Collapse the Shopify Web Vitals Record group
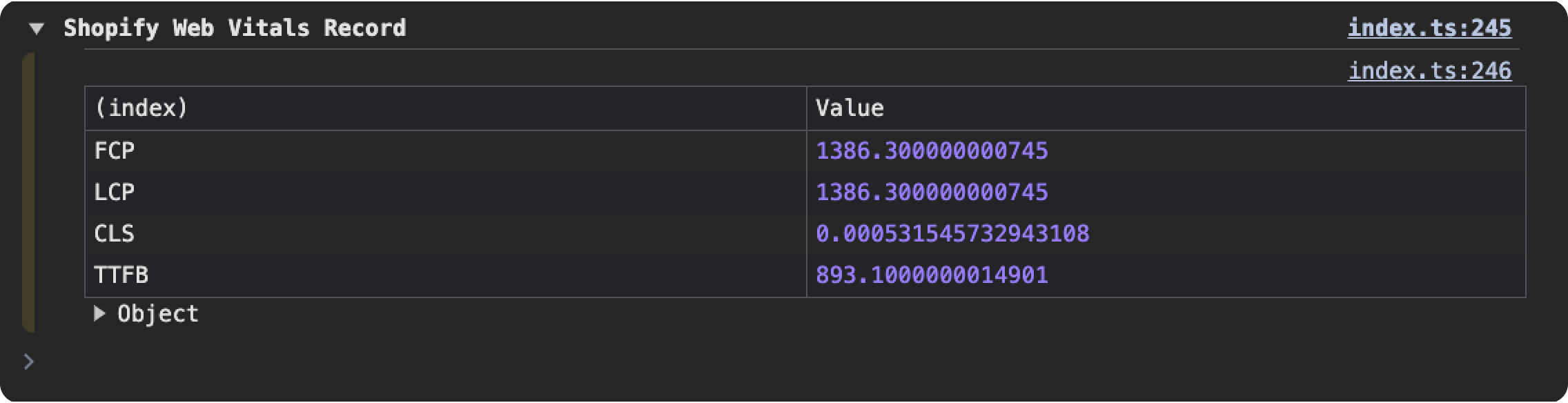The image size is (1568, 403). 37,29
